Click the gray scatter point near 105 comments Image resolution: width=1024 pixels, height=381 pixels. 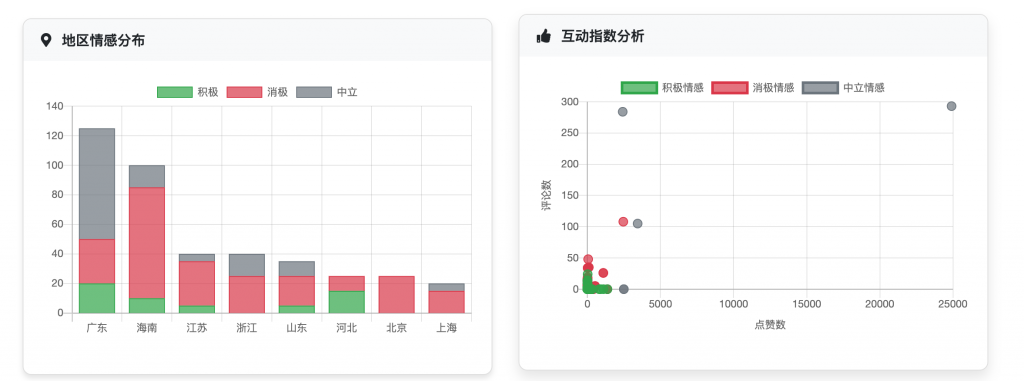(x=637, y=224)
